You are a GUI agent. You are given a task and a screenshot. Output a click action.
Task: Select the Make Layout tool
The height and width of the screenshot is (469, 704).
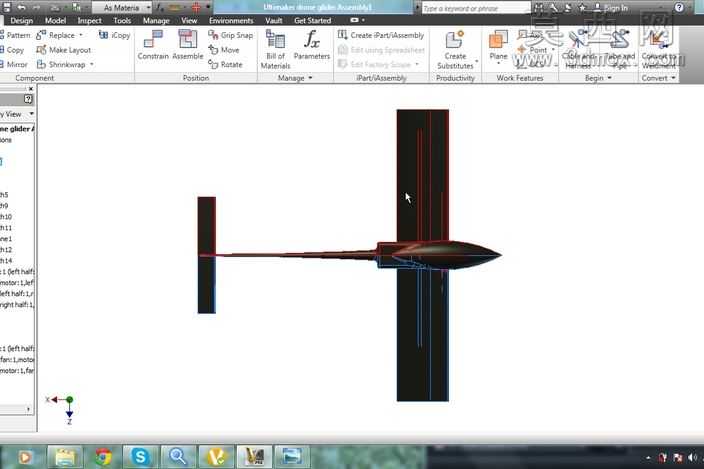(64, 50)
